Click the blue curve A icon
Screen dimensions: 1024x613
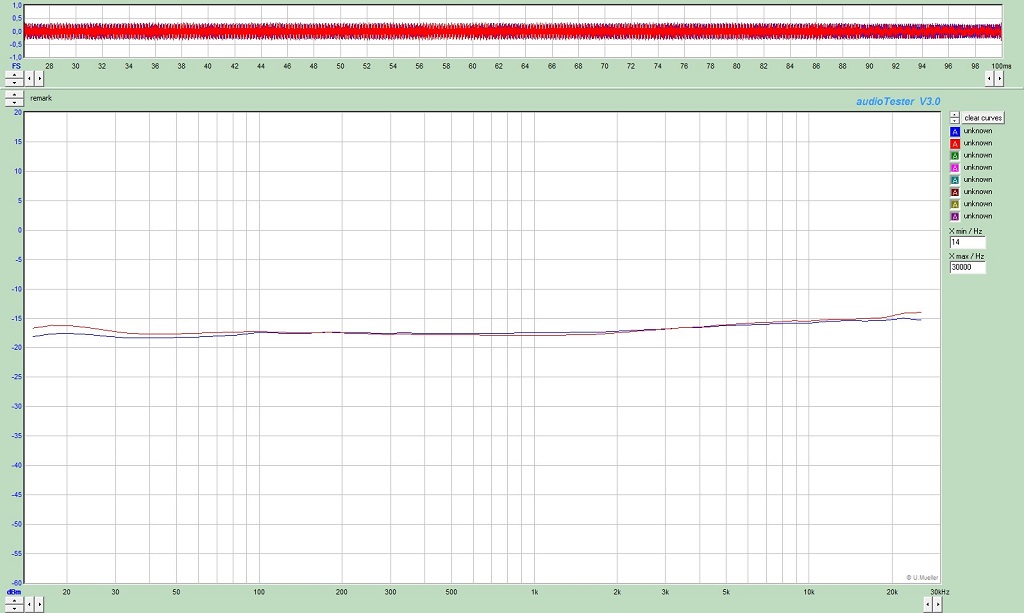(955, 131)
